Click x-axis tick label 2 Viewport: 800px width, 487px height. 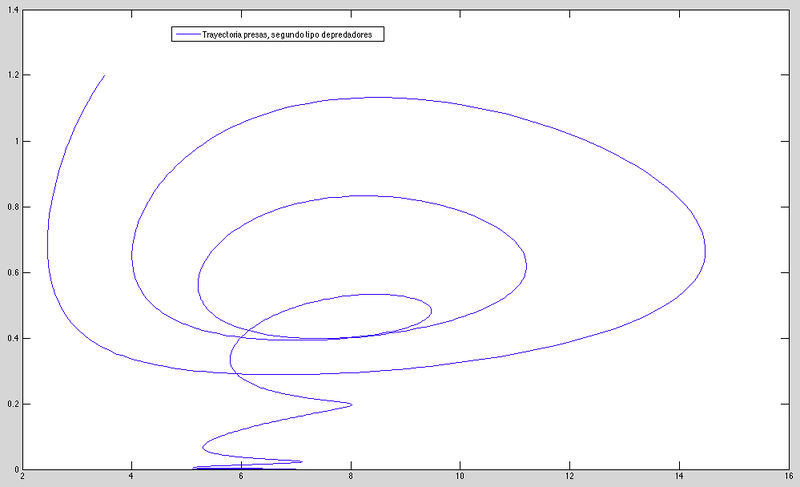pyautogui.click(x=22, y=478)
